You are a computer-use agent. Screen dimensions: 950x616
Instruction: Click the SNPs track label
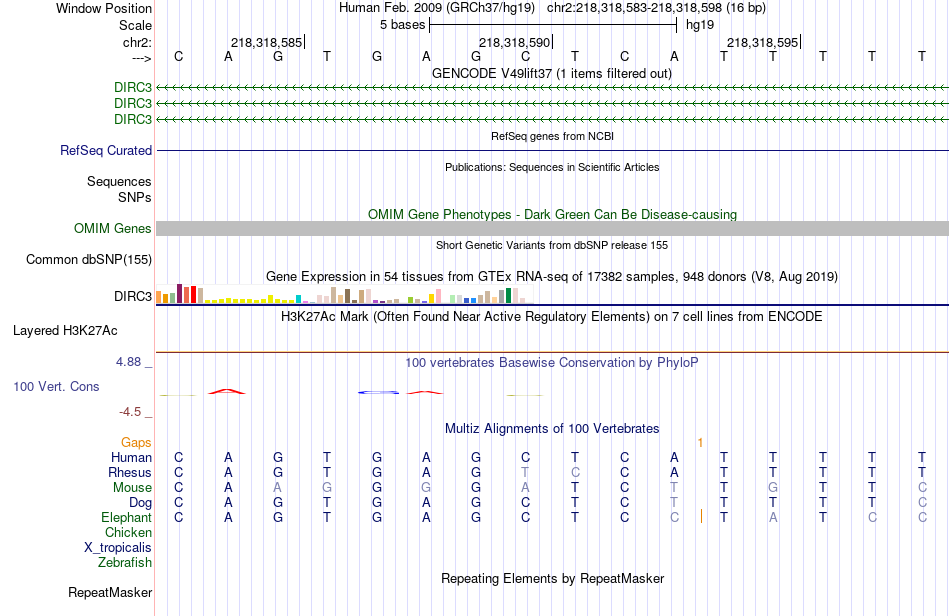[135, 197]
